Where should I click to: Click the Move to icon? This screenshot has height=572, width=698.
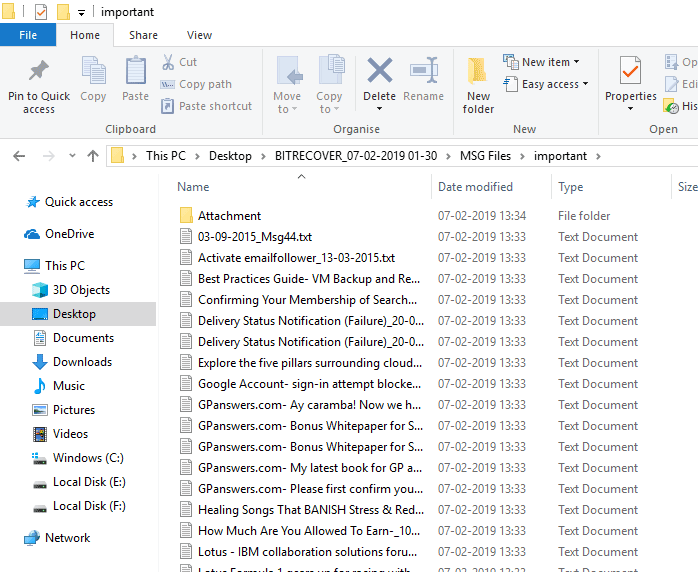pos(289,71)
